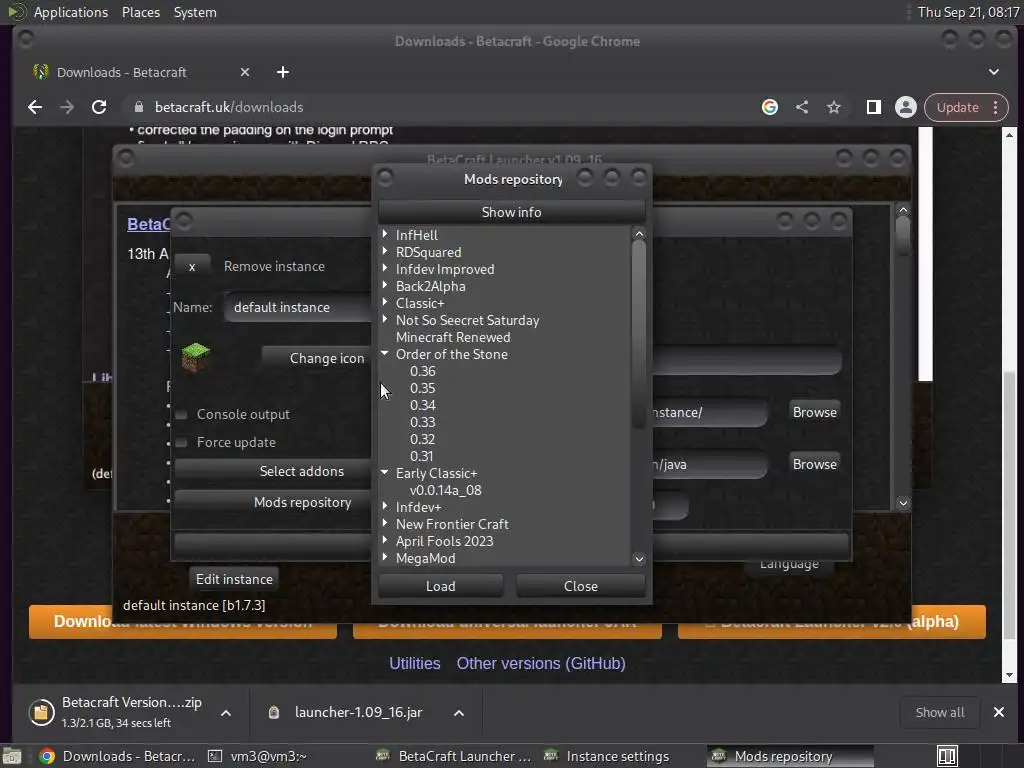Expand the New Frontier Craft entry
Screen dimensions: 1024x768
click(x=385, y=523)
